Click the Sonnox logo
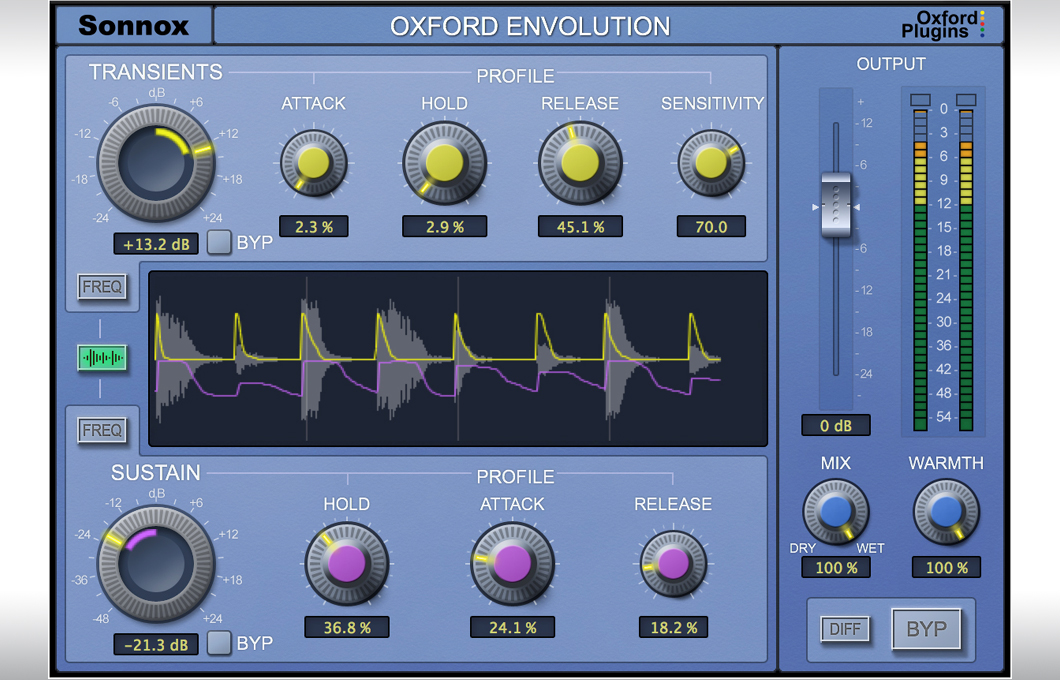The image size is (1060, 680). 133,26
